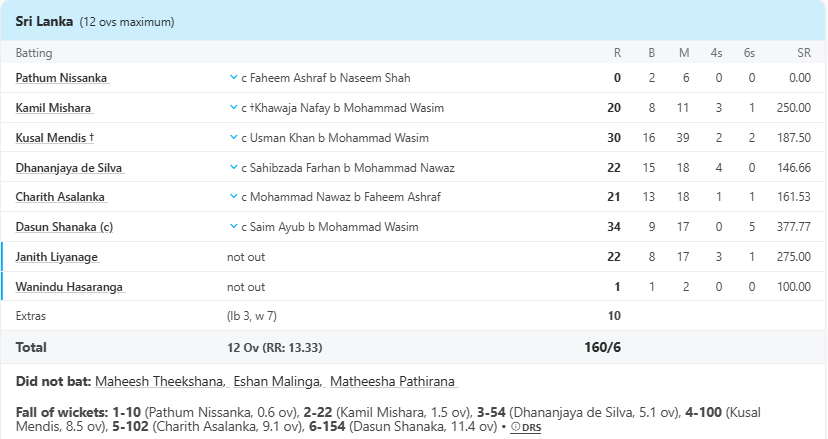828x439 pixels.
Task: Expand Kusal Mendis's dismissal details chevron
Action: [233, 137]
